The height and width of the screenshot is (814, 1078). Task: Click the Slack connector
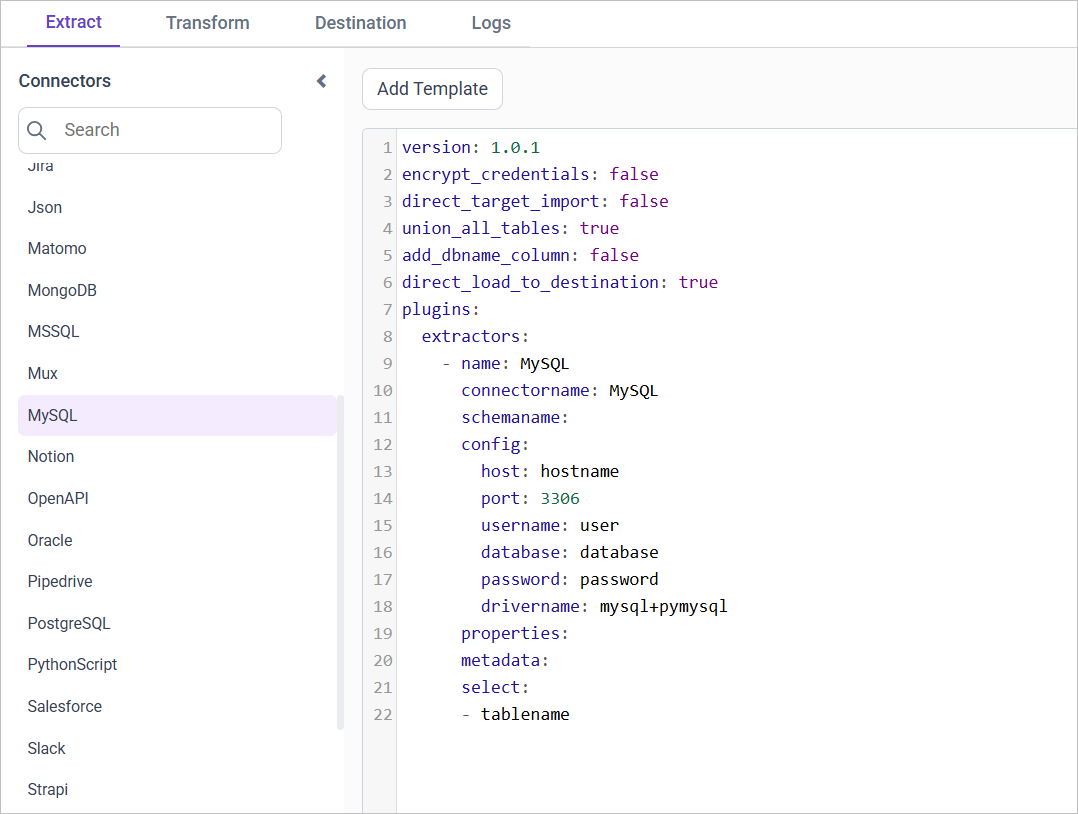[47, 748]
